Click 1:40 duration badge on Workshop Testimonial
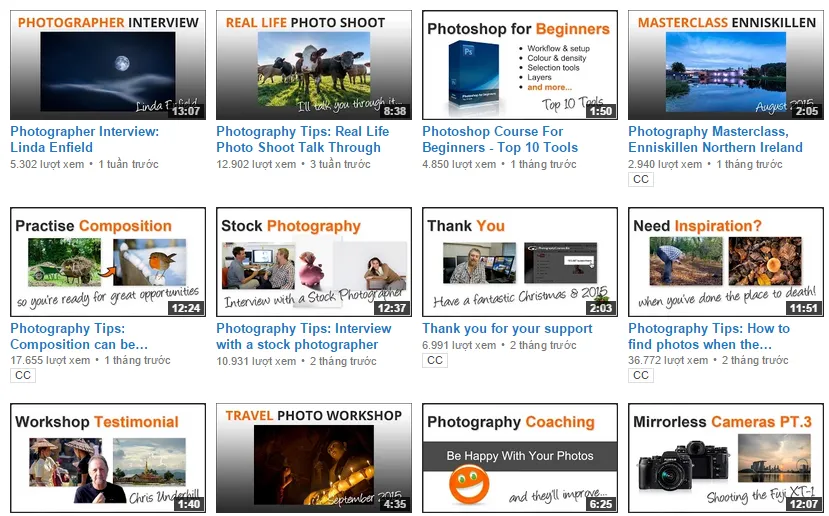The width and height of the screenshot is (829, 516). tap(189, 504)
